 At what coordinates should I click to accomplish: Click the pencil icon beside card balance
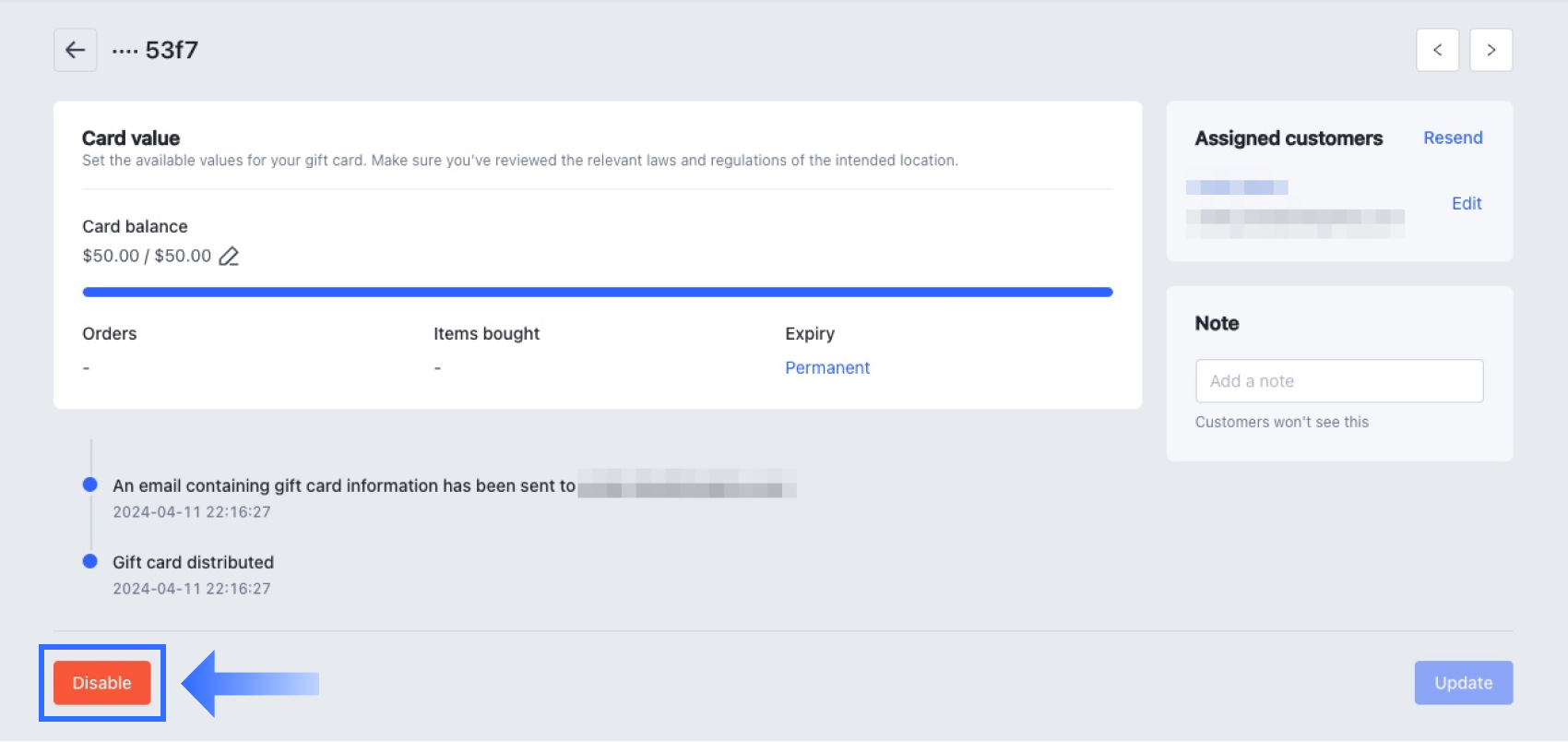229,257
